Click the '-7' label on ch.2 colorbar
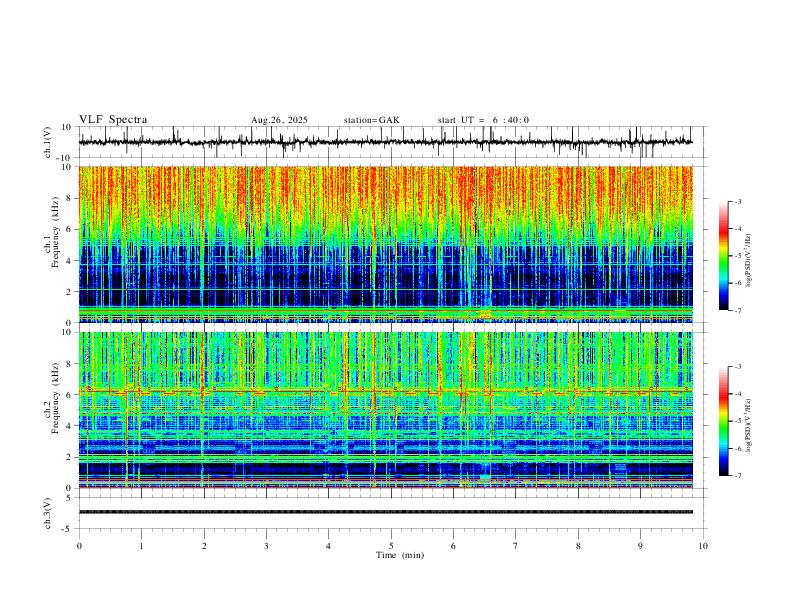Screen dimensions: 792x612 (x=738, y=476)
